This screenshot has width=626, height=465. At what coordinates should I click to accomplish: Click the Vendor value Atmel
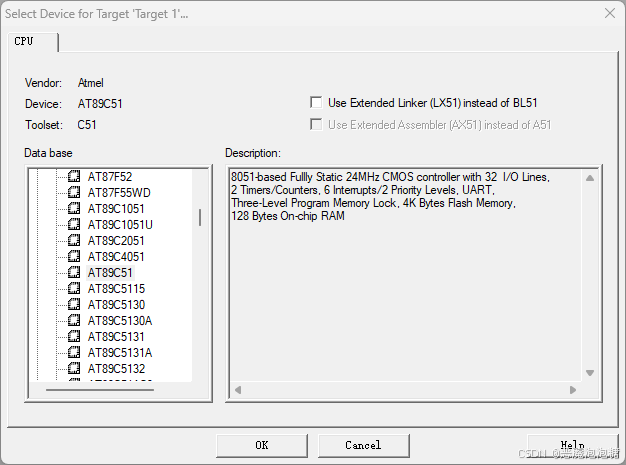[91, 83]
